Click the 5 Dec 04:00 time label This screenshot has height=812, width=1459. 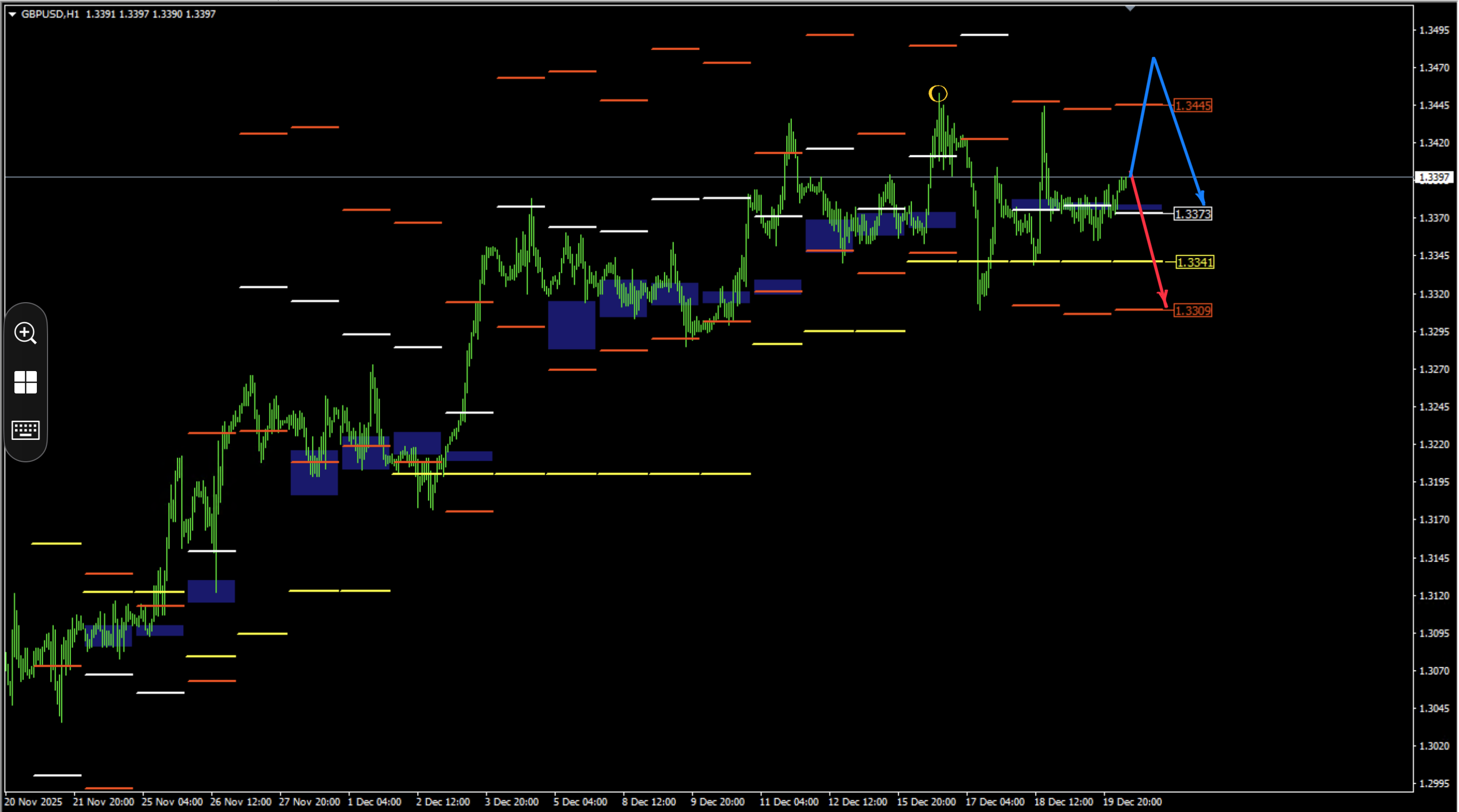581,802
